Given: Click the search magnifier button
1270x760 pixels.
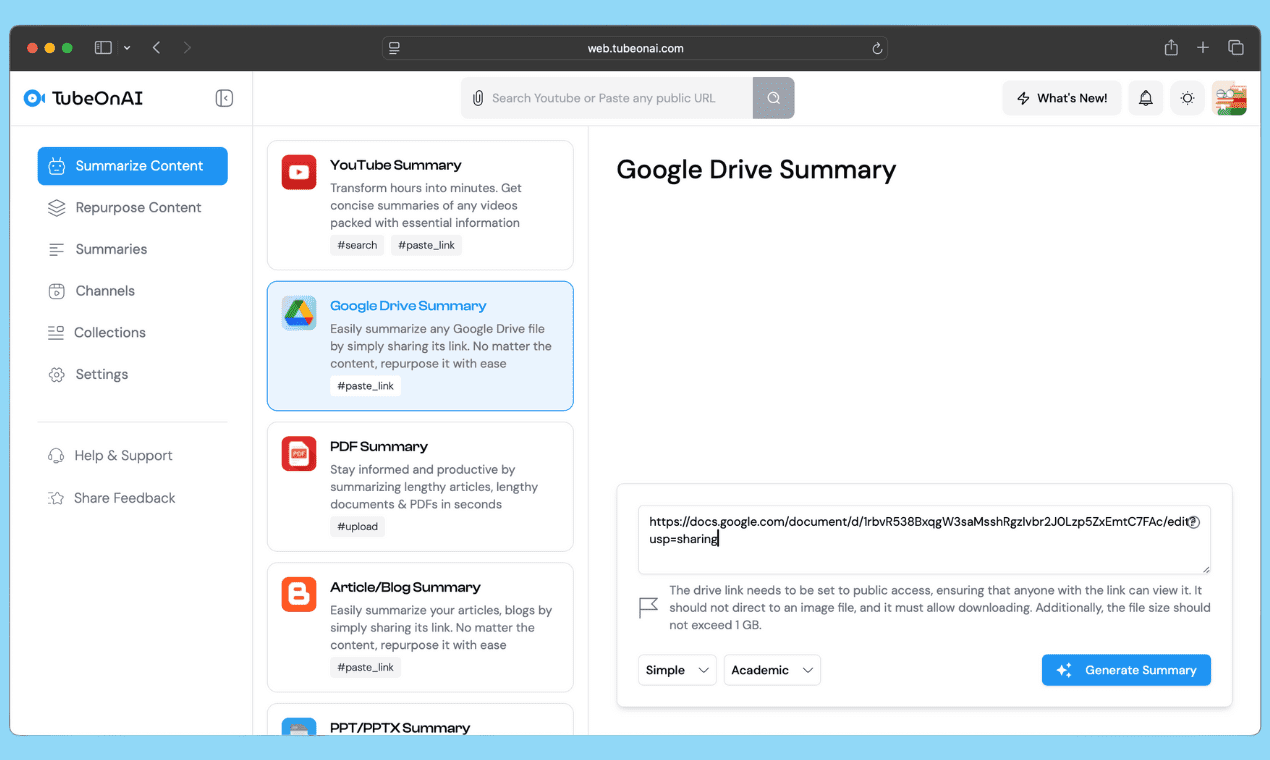Looking at the screenshot, I should [773, 98].
